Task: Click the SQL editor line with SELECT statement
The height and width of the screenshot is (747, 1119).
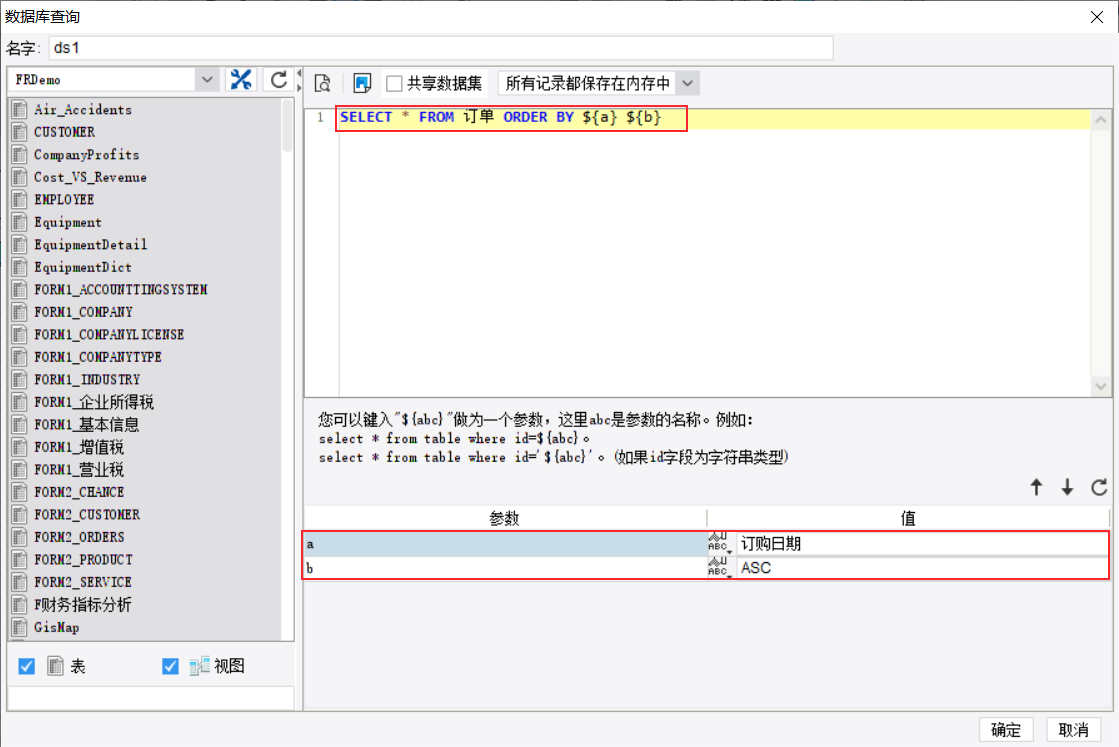Action: click(x=714, y=118)
